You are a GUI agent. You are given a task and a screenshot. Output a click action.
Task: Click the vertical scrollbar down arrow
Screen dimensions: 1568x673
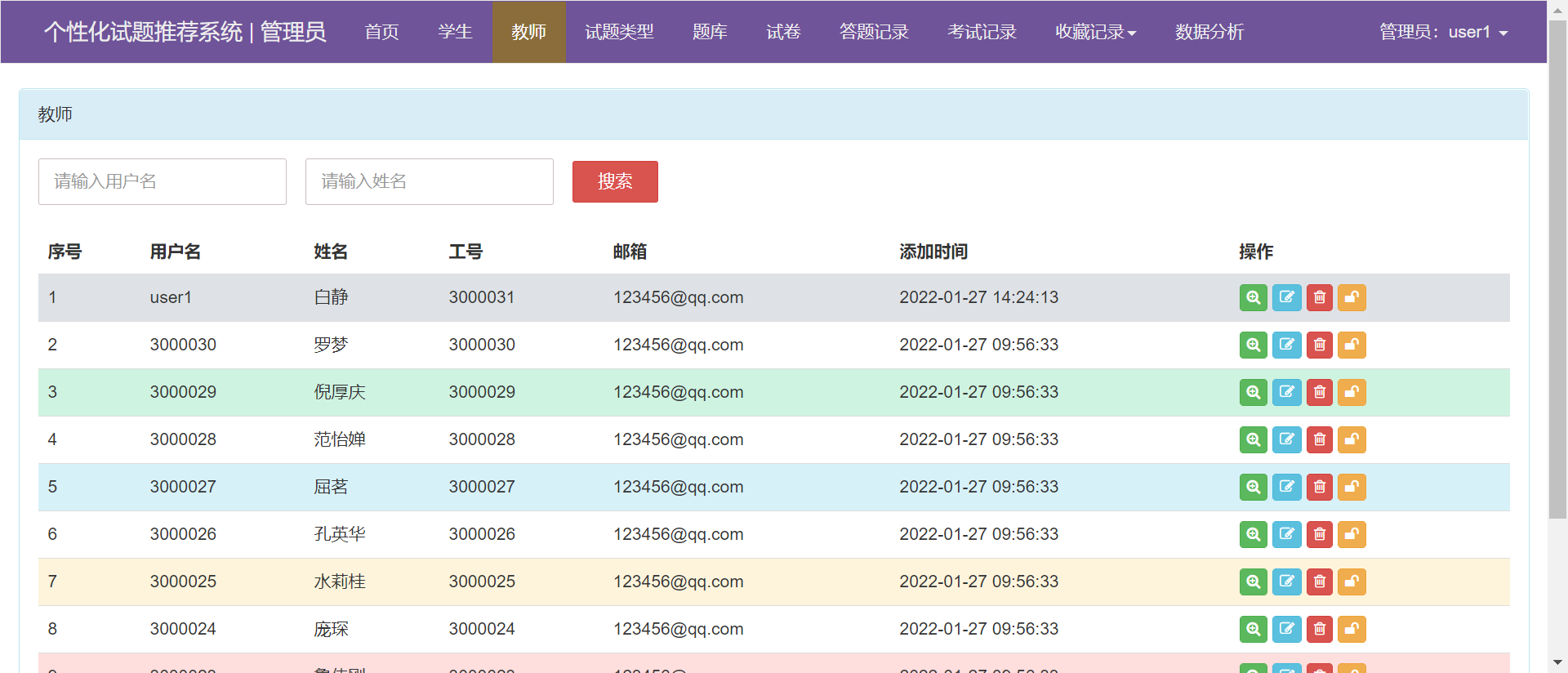click(1557, 662)
